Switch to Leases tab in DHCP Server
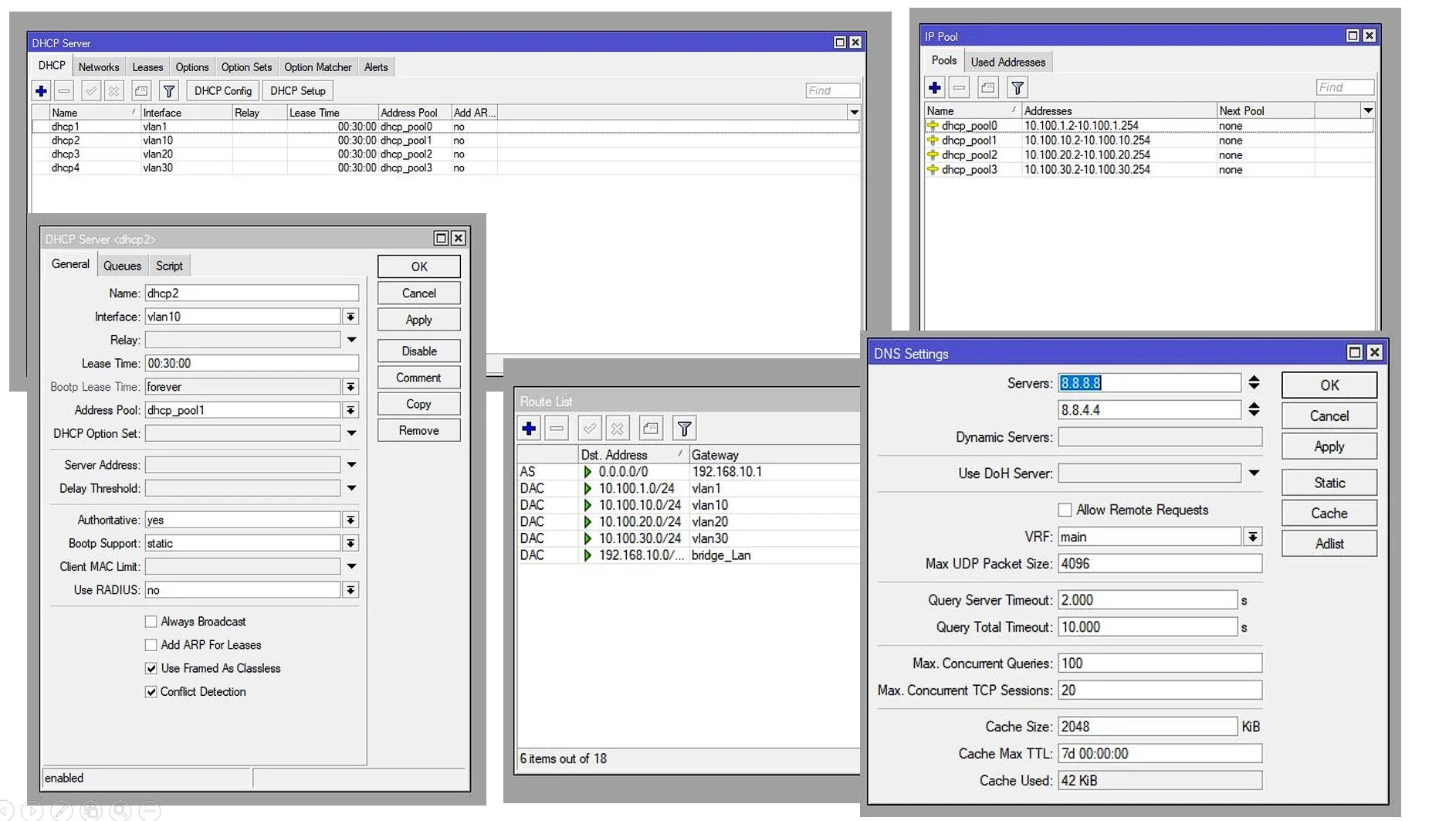1456x821 pixels. pos(147,67)
